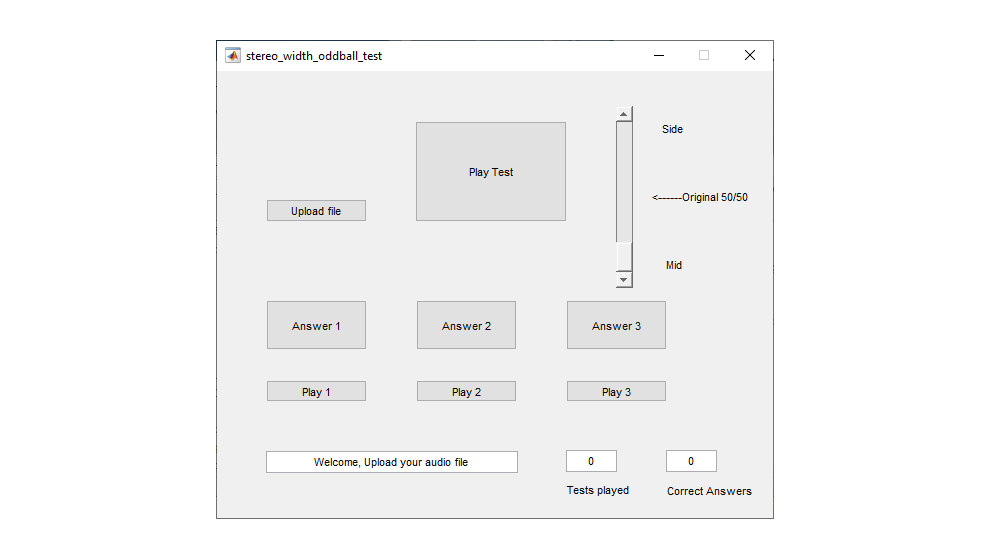Minimize the stereo_width_oddball_test window
Image resolution: width=990 pixels, height=560 pixels.
click(659, 56)
